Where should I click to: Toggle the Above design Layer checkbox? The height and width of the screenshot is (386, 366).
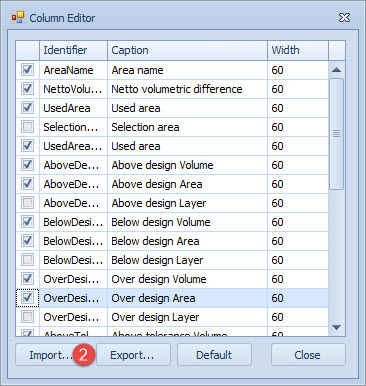[x=27, y=203]
